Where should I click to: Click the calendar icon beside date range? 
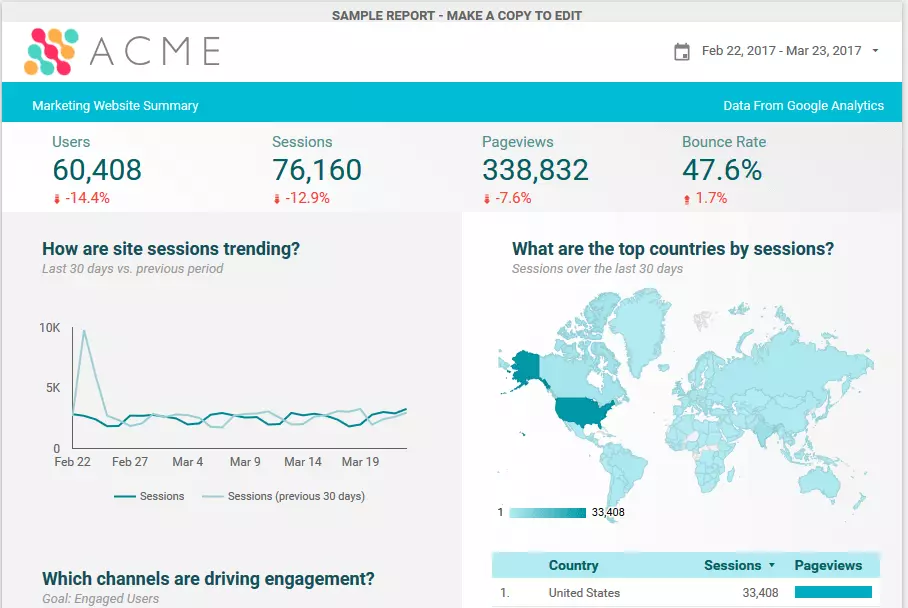[682, 51]
